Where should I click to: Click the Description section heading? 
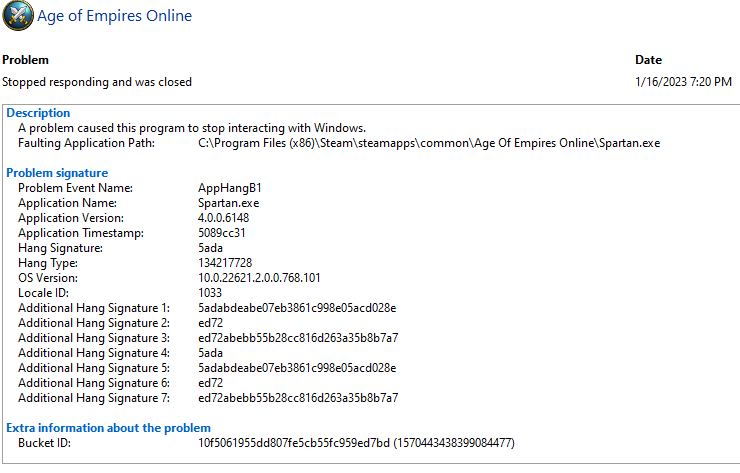pyautogui.click(x=38, y=113)
